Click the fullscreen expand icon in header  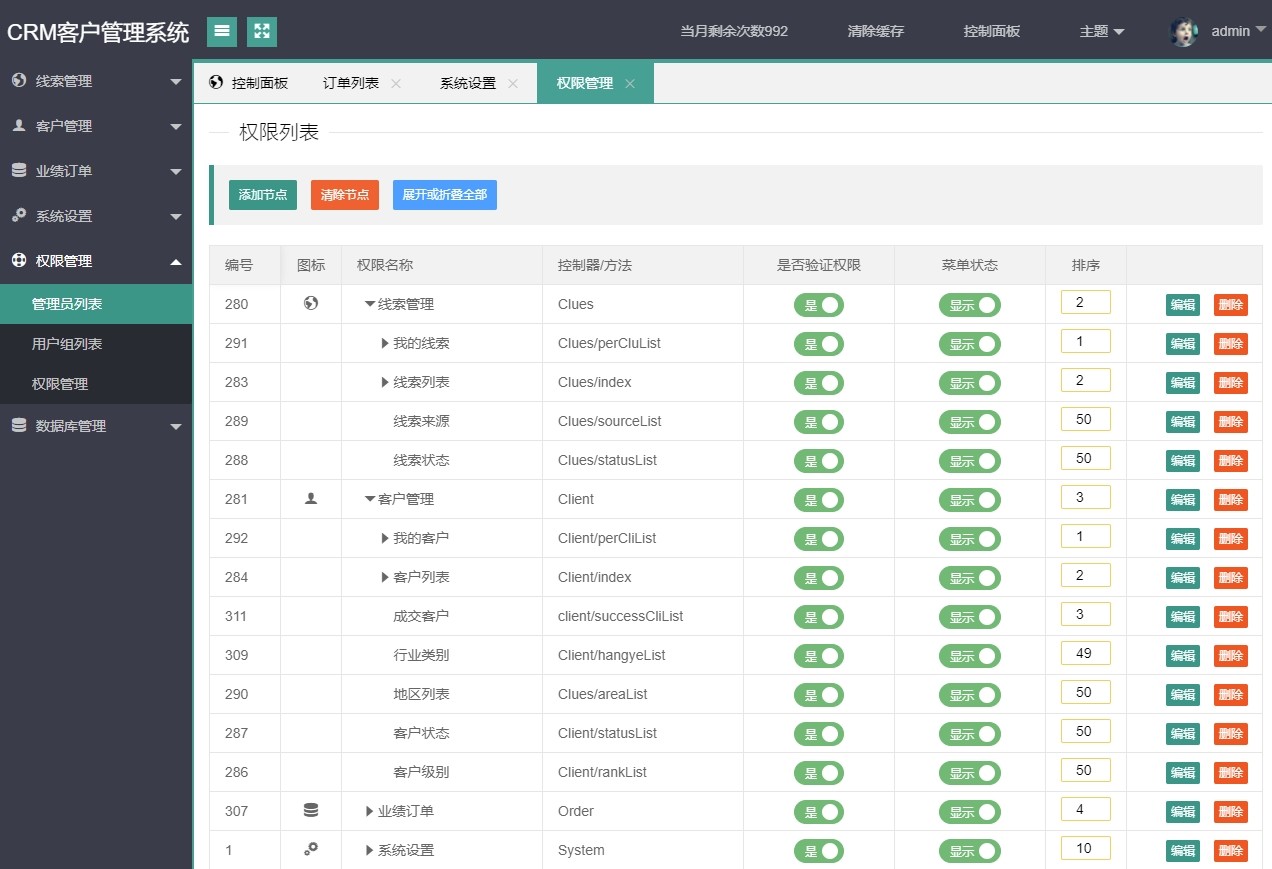pyautogui.click(x=262, y=31)
